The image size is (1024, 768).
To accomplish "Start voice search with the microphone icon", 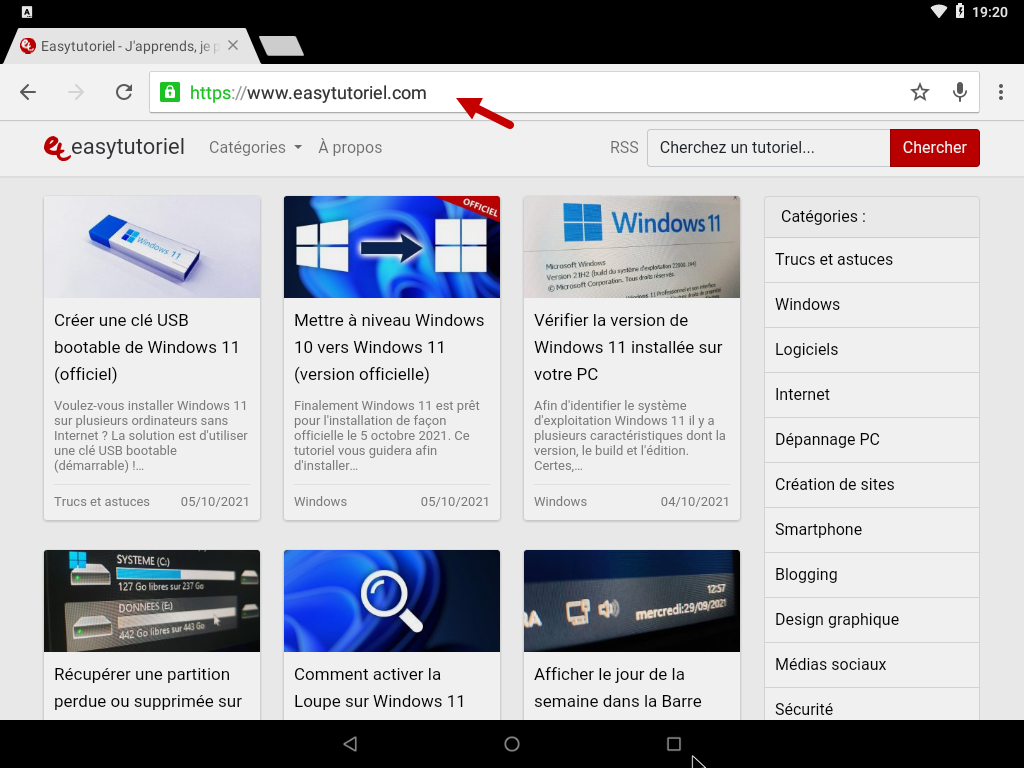I will [x=959, y=92].
